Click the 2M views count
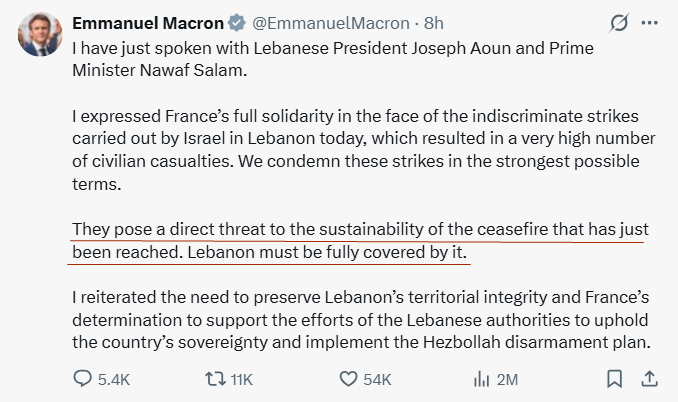This screenshot has width=678, height=402. (x=506, y=378)
